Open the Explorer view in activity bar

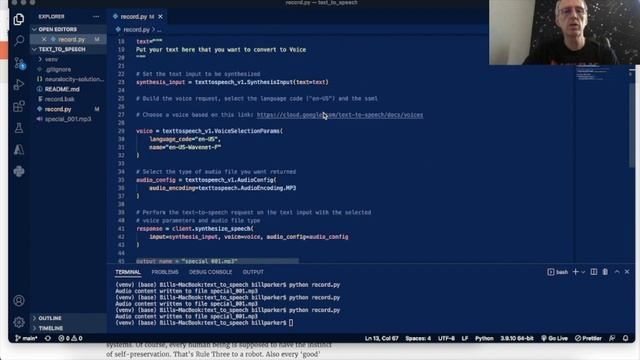point(18,19)
